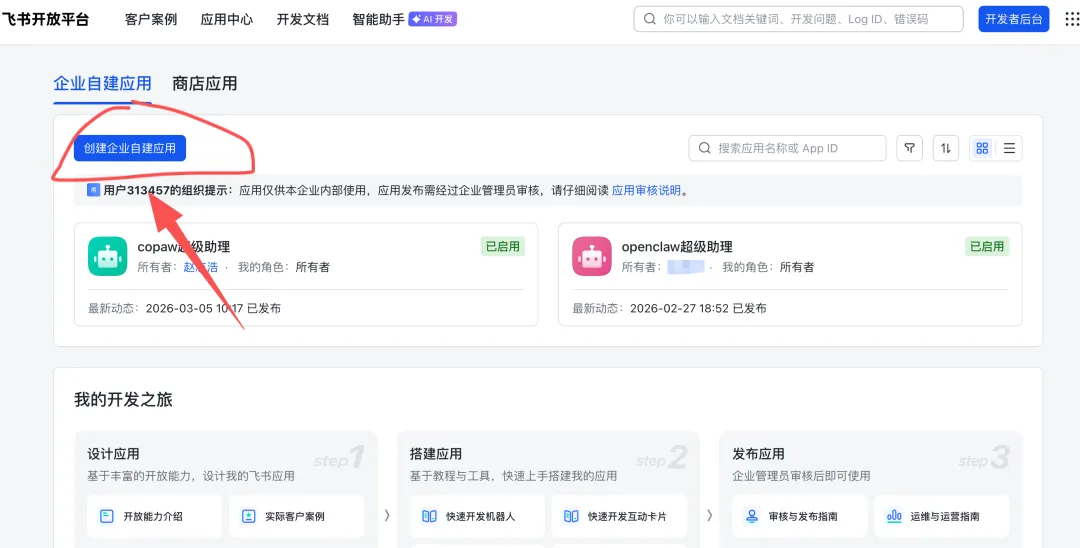Viewport: 1080px width, 548px height.
Task: Click the magnifier icon in top search
Action: pyautogui.click(x=649, y=19)
